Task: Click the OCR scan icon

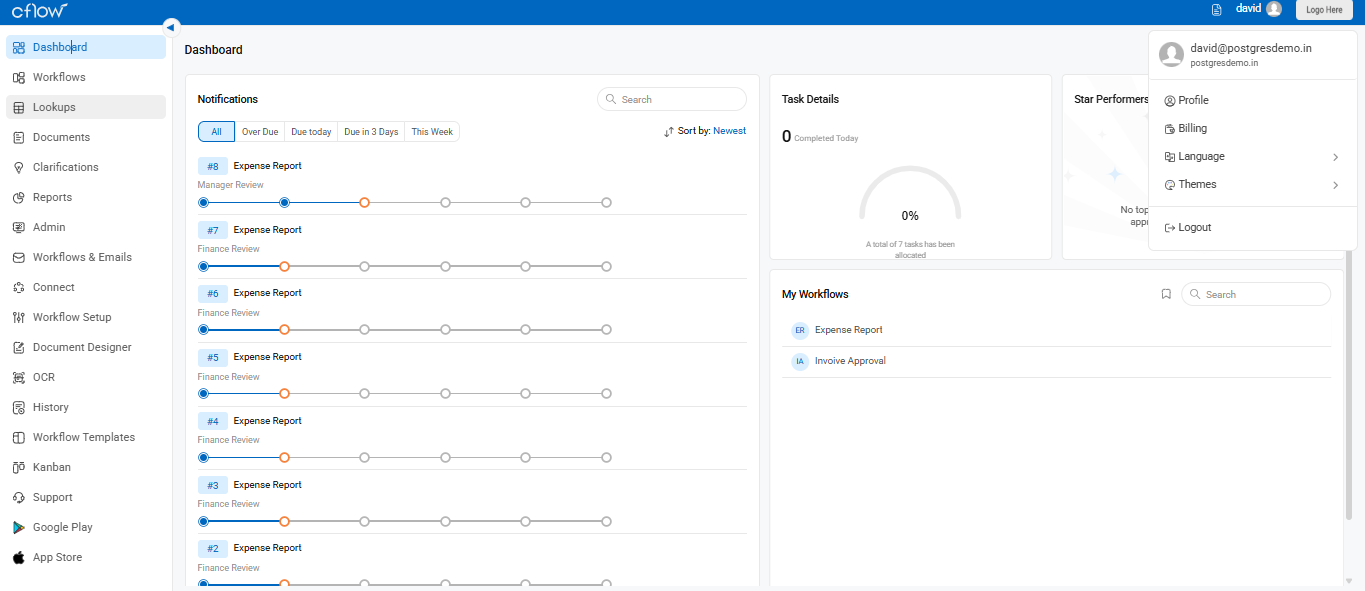Action: (x=19, y=377)
